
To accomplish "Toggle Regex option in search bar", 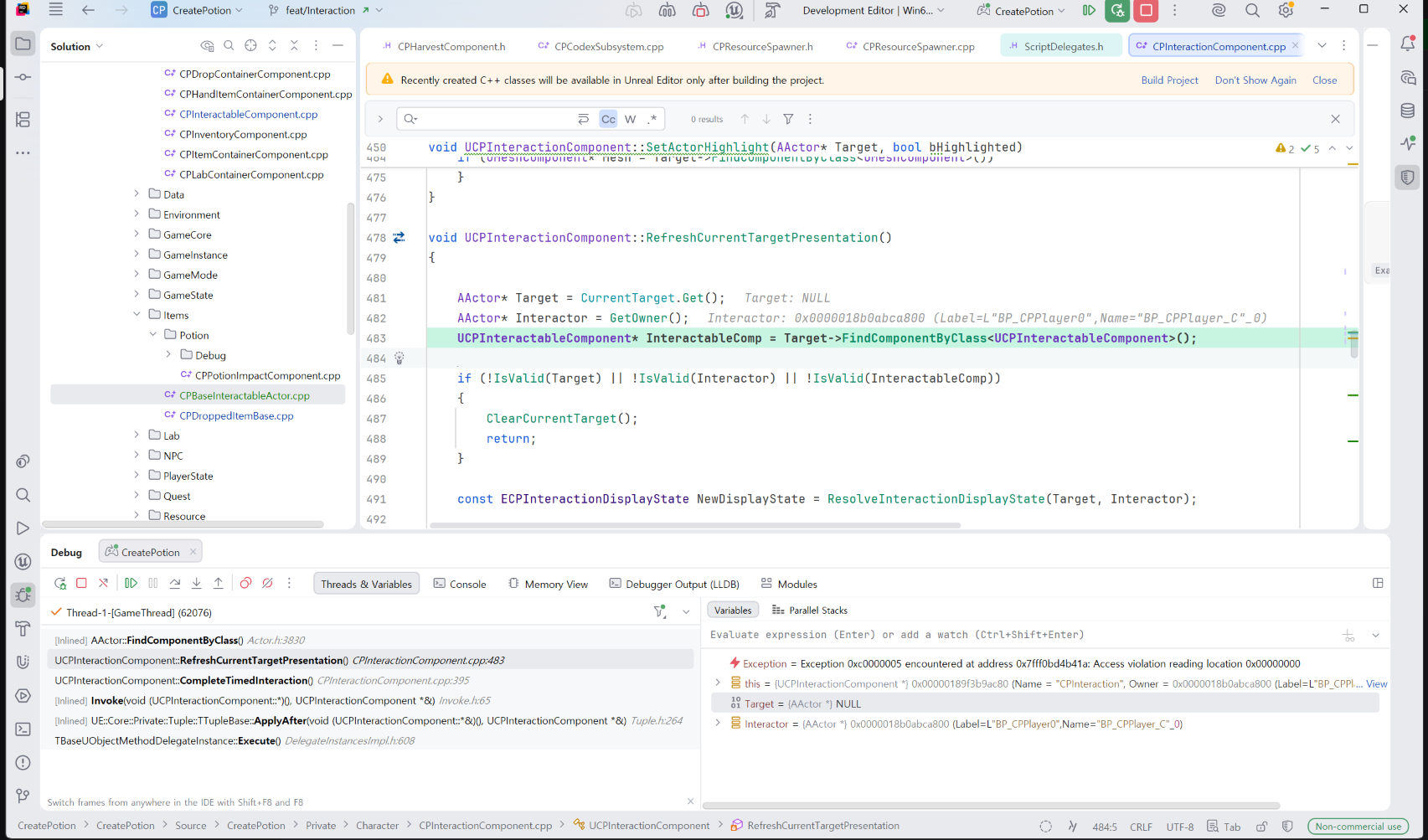I will pyautogui.click(x=652, y=119).
